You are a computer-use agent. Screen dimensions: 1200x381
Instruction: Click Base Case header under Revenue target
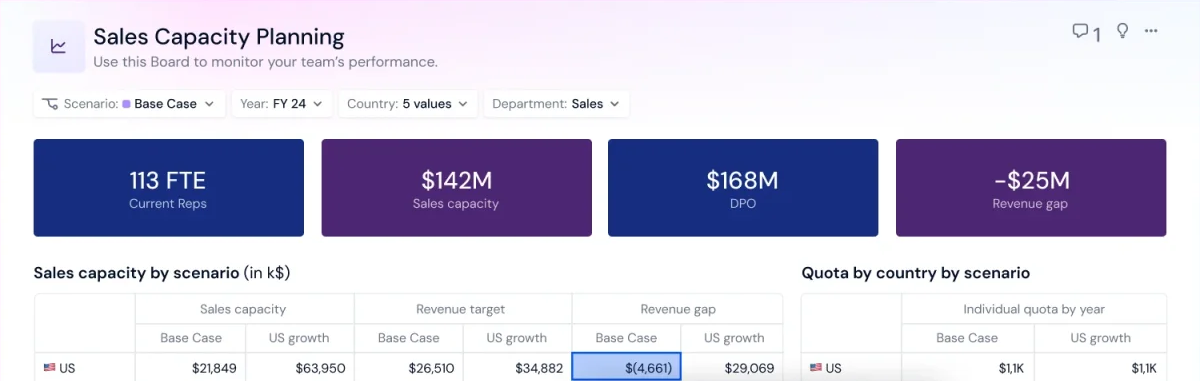pos(409,338)
